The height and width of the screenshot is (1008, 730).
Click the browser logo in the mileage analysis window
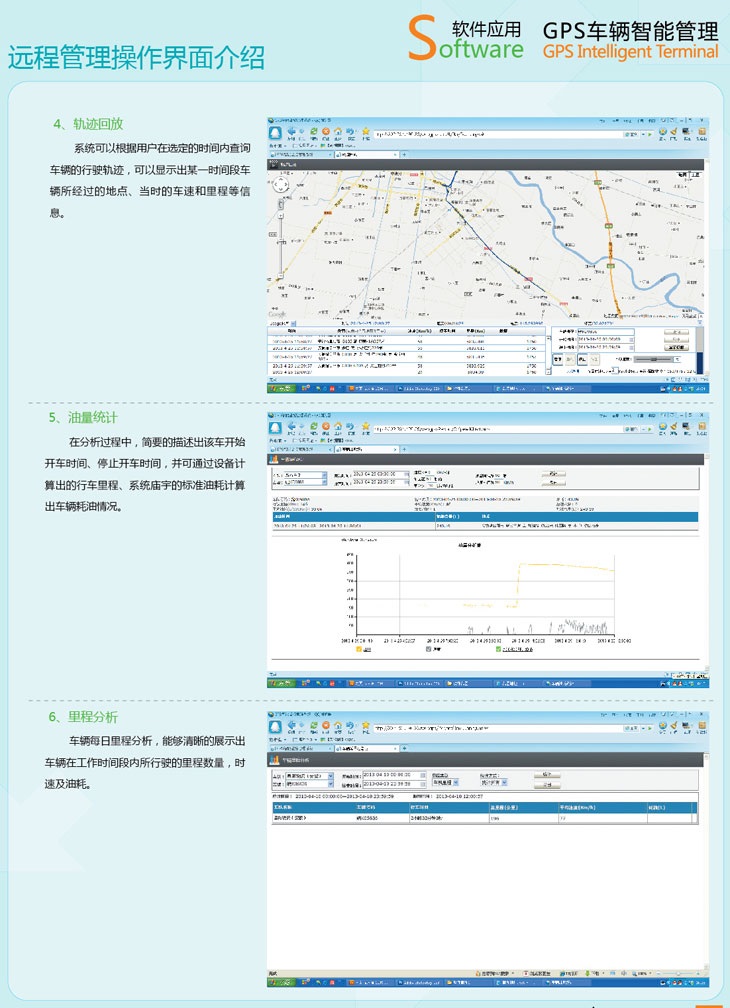(274, 726)
